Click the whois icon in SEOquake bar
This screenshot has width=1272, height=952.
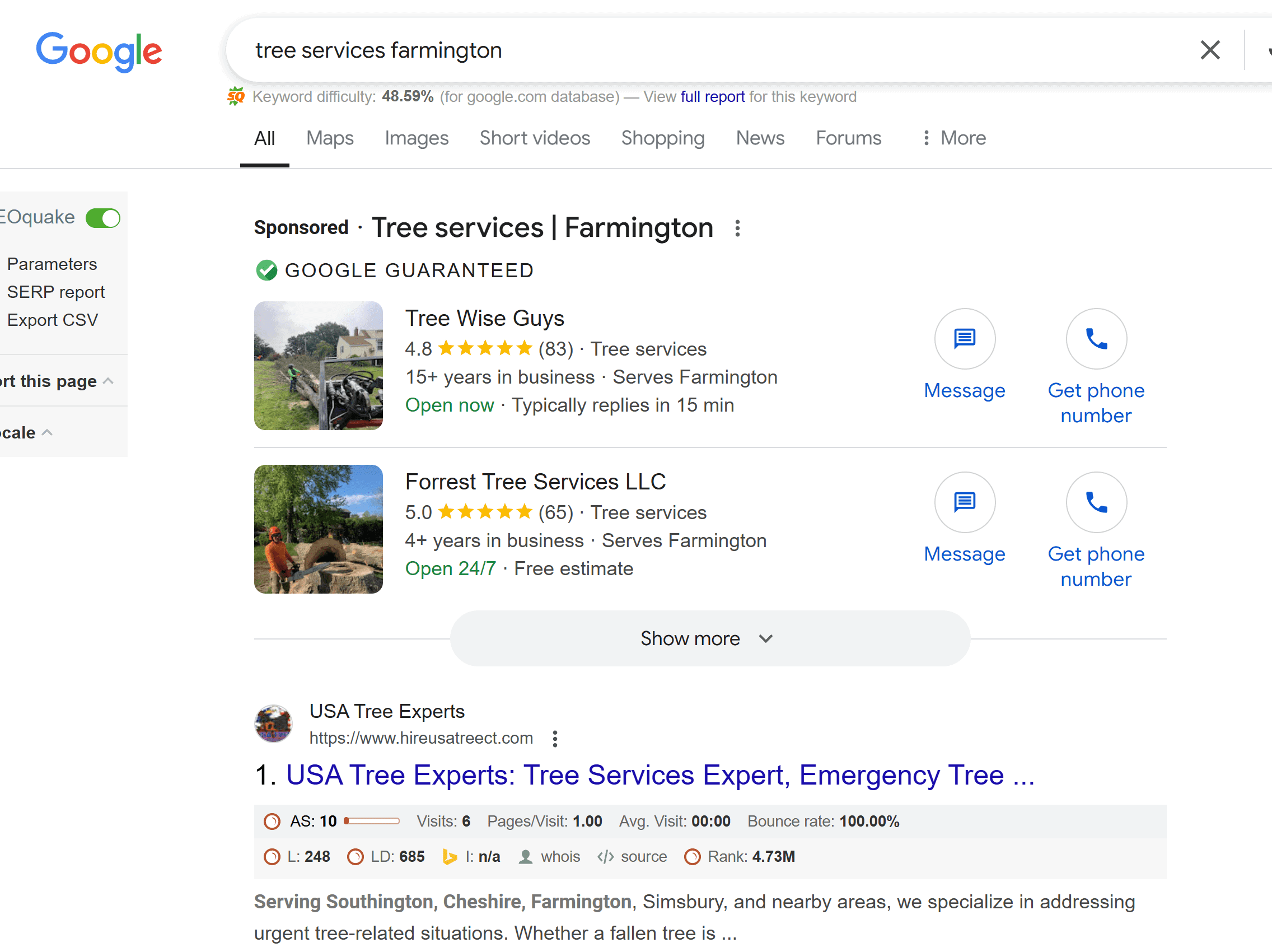pyautogui.click(x=525, y=856)
